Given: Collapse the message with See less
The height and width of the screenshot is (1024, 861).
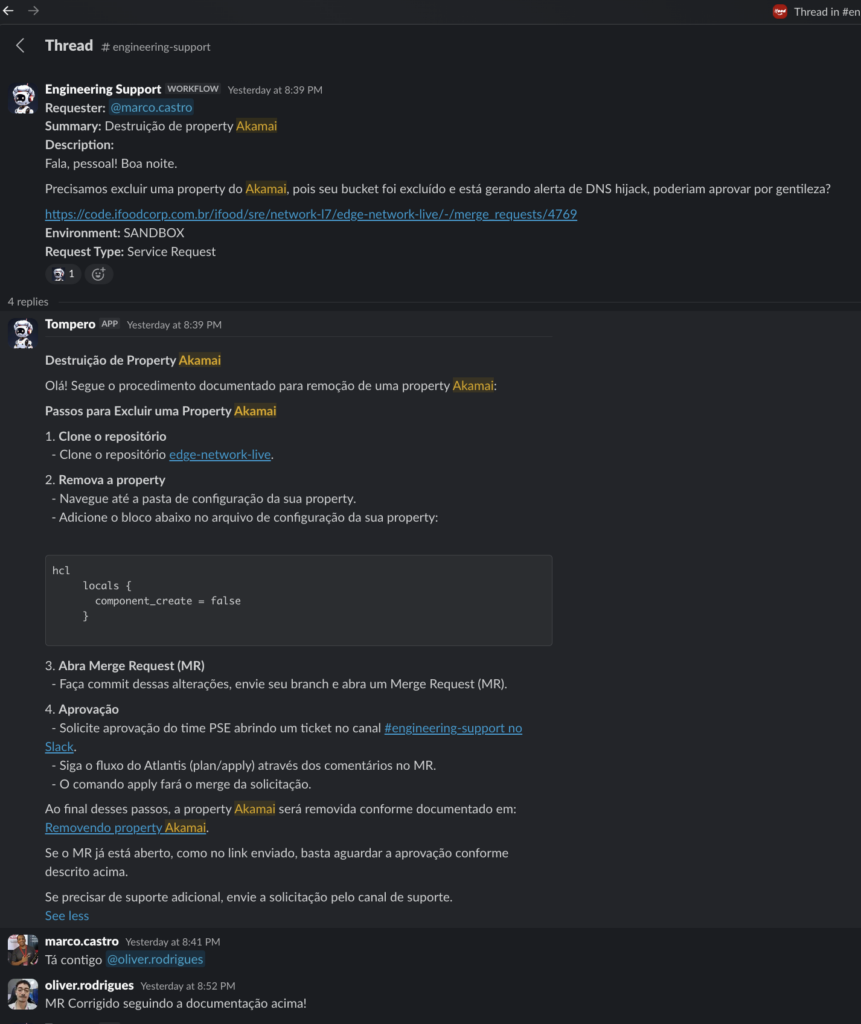Looking at the screenshot, I should click(x=67, y=916).
